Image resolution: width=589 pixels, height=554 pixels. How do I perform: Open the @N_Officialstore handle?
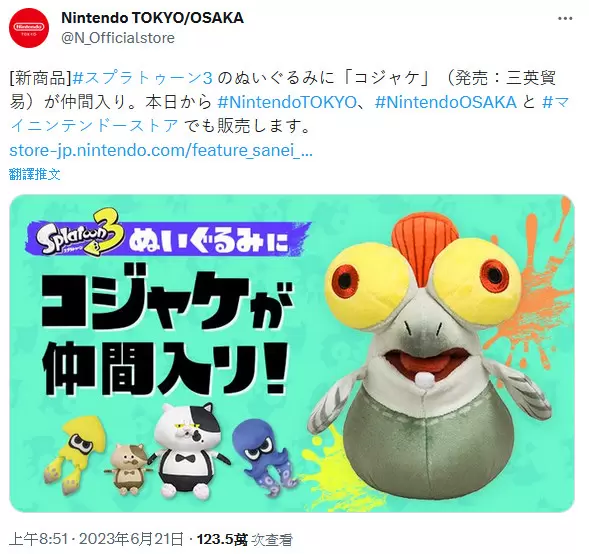point(118,38)
